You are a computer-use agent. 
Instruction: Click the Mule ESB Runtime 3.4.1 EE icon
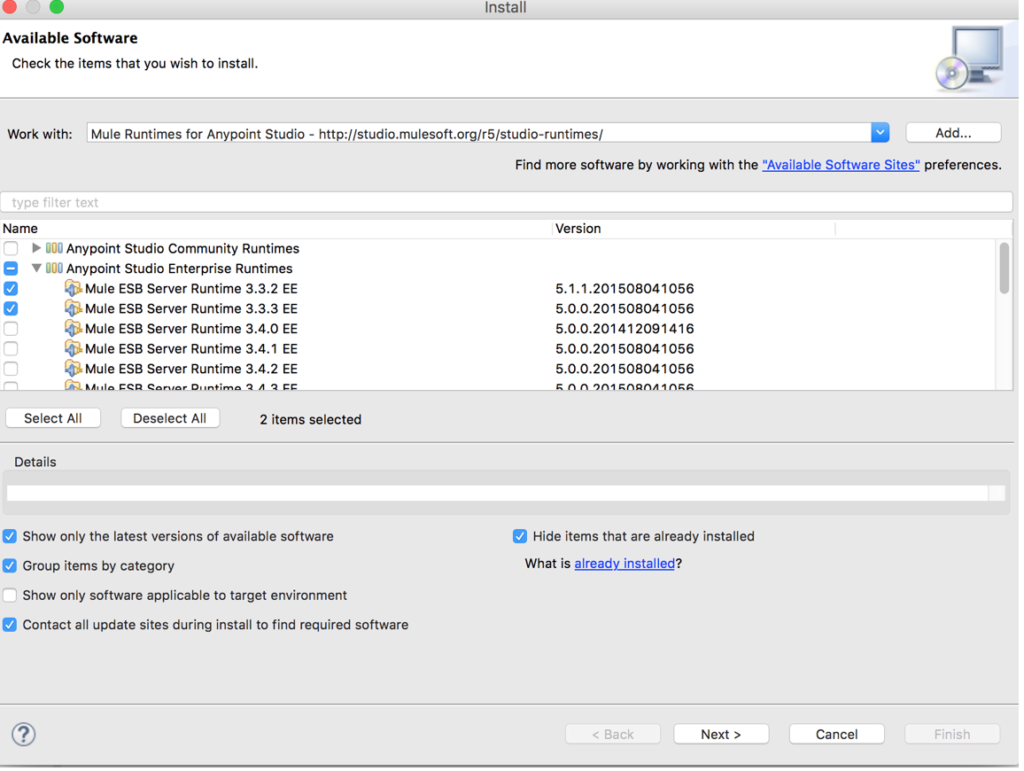(73, 349)
